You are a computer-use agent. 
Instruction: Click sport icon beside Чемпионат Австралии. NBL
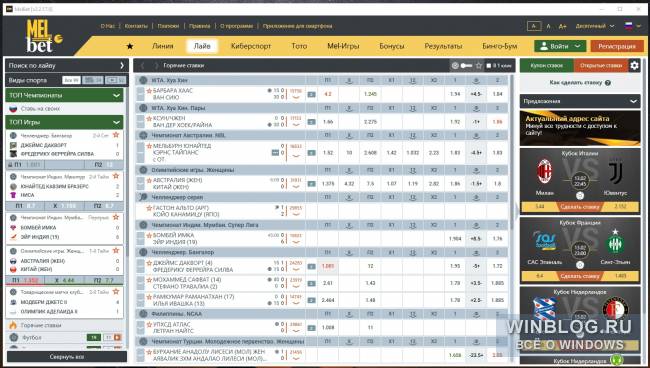pyautogui.click(x=143, y=135)
